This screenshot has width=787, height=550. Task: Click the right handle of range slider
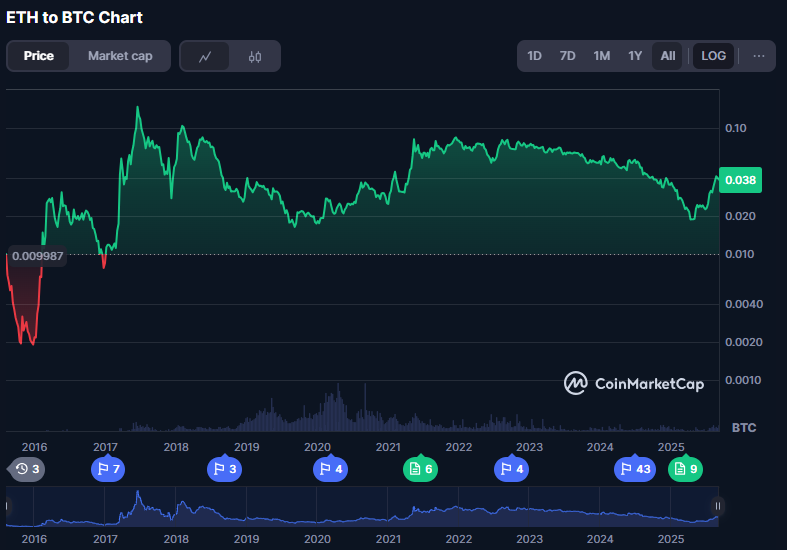click(x=716, y=507)
